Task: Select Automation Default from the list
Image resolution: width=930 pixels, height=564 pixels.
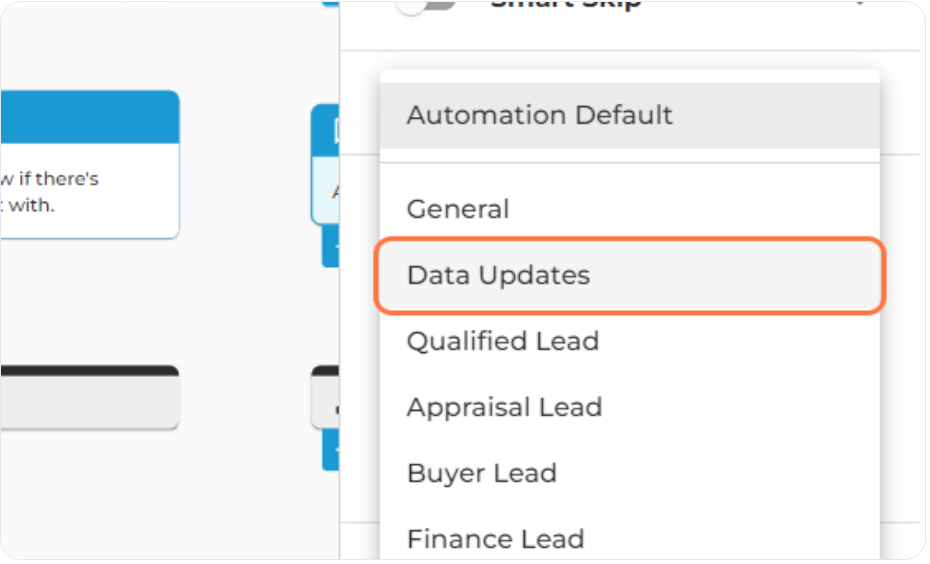Action: (x=629, y=115)
